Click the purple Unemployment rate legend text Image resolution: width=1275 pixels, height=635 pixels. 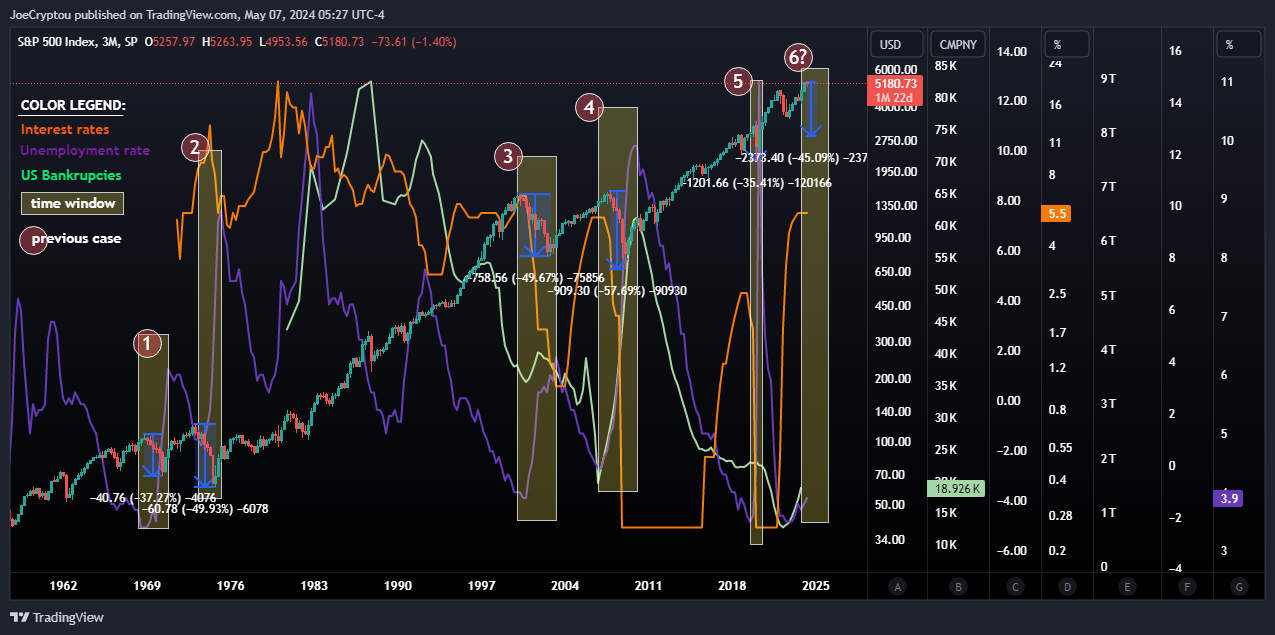coord(85,151)
